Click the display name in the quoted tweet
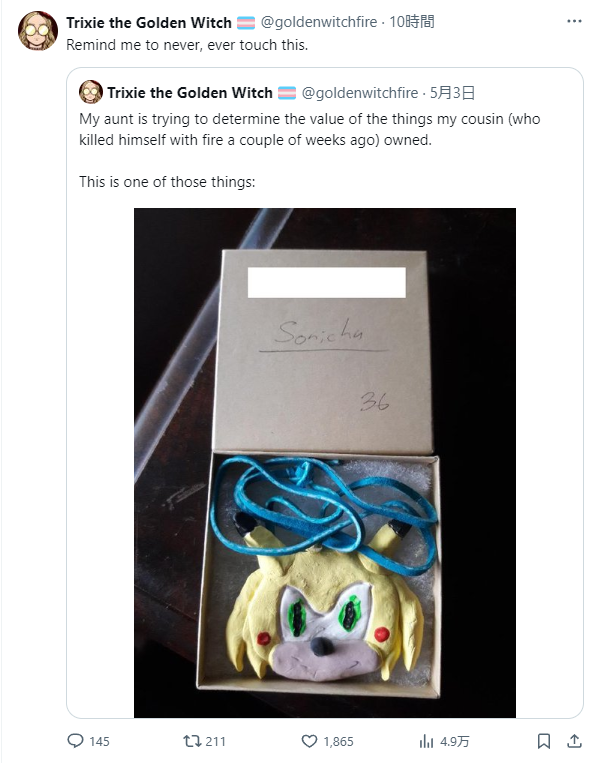596x763 pixels. (190, 92)
